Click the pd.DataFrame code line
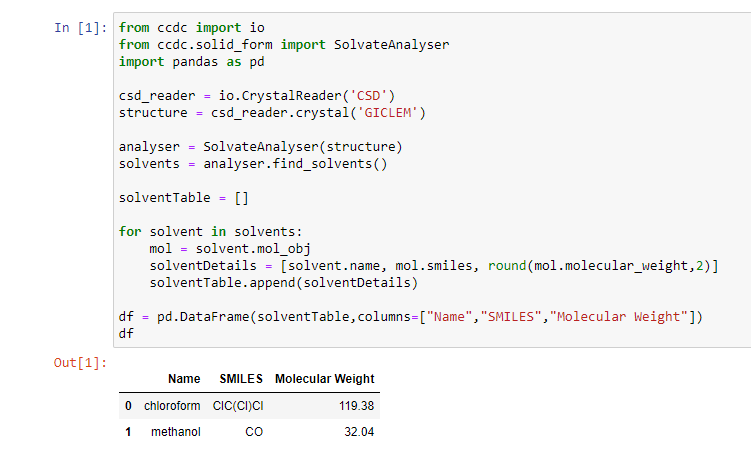 [410, 318]
